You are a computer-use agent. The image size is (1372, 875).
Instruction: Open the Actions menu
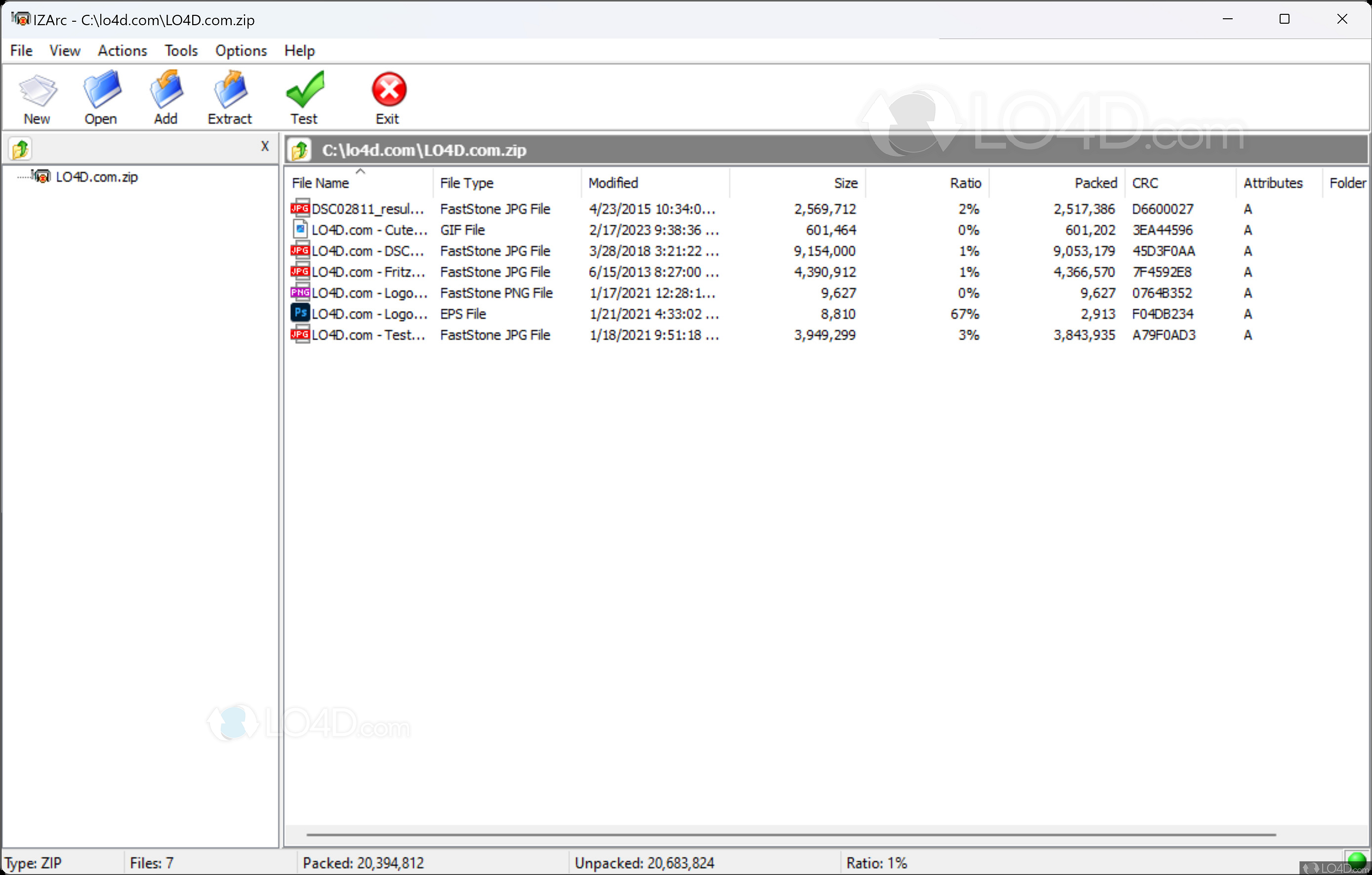pyautogui.click(x=122, y=51)
